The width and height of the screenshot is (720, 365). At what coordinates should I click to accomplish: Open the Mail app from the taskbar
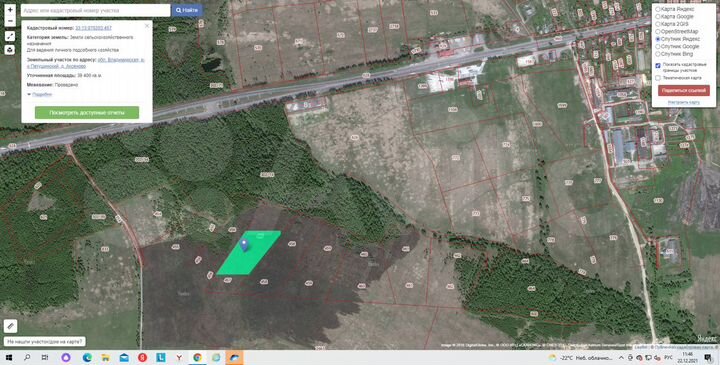click(x=124, y=358)
